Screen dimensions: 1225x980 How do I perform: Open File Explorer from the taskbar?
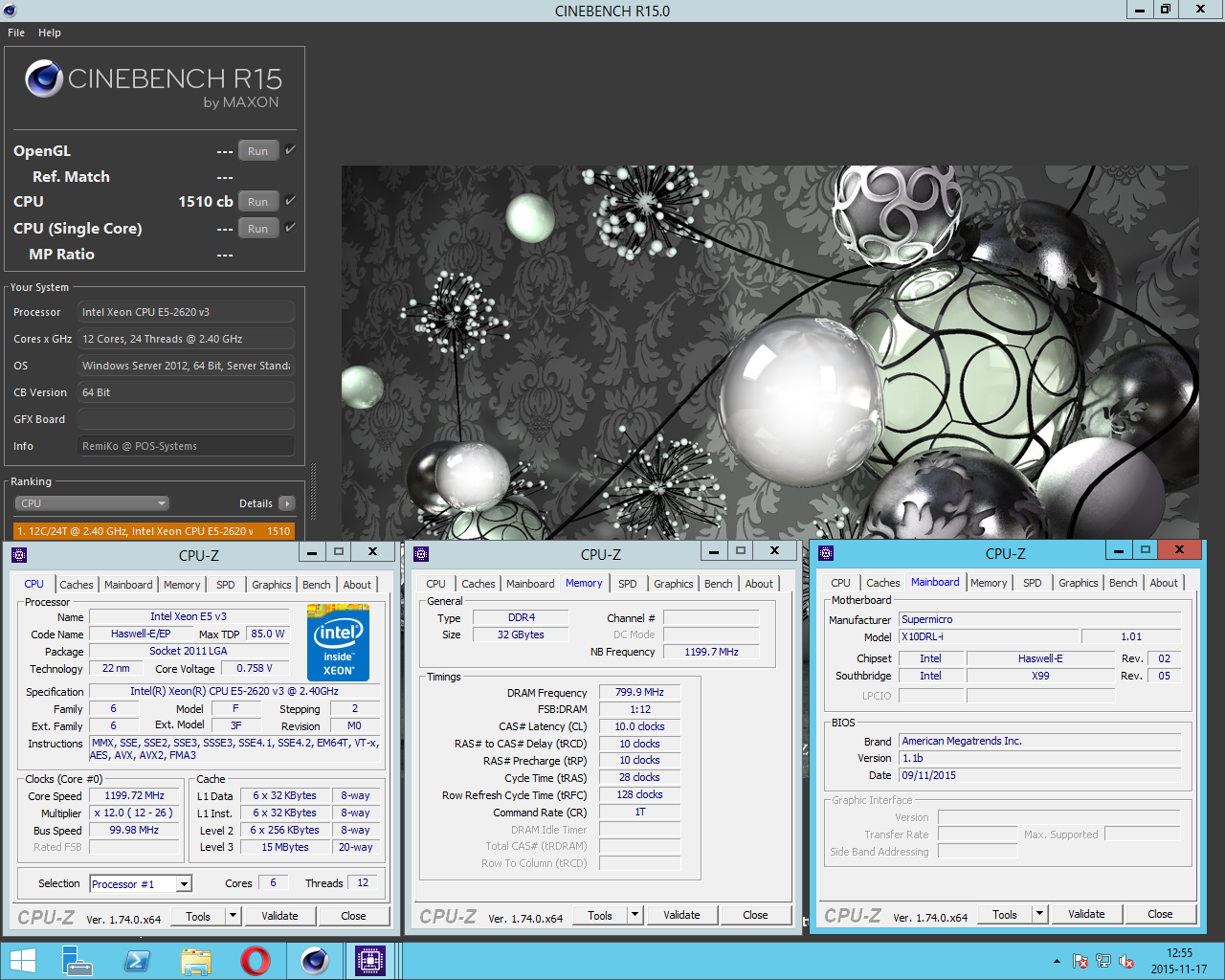pyautogui.click(x=196, y=961)
